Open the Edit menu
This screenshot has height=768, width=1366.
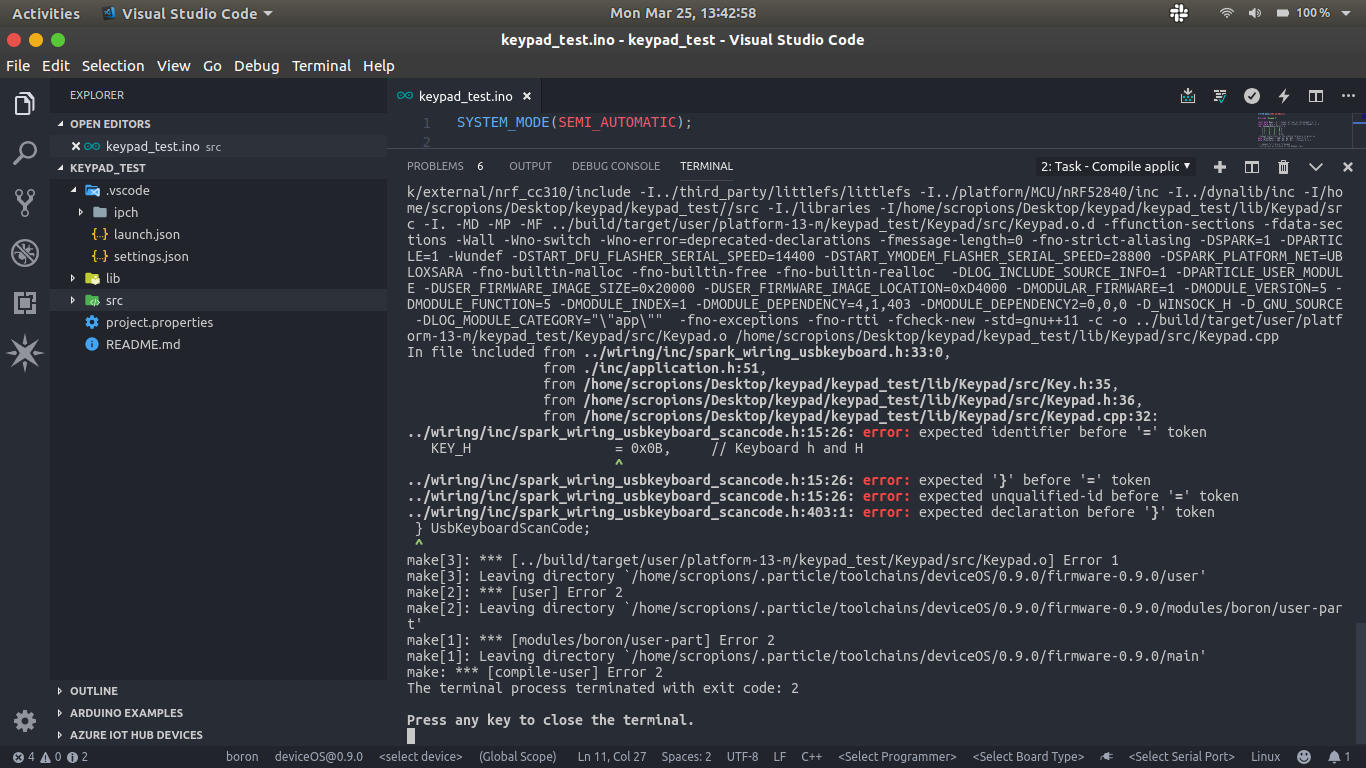pyautogui.click(x=56, y=66)
